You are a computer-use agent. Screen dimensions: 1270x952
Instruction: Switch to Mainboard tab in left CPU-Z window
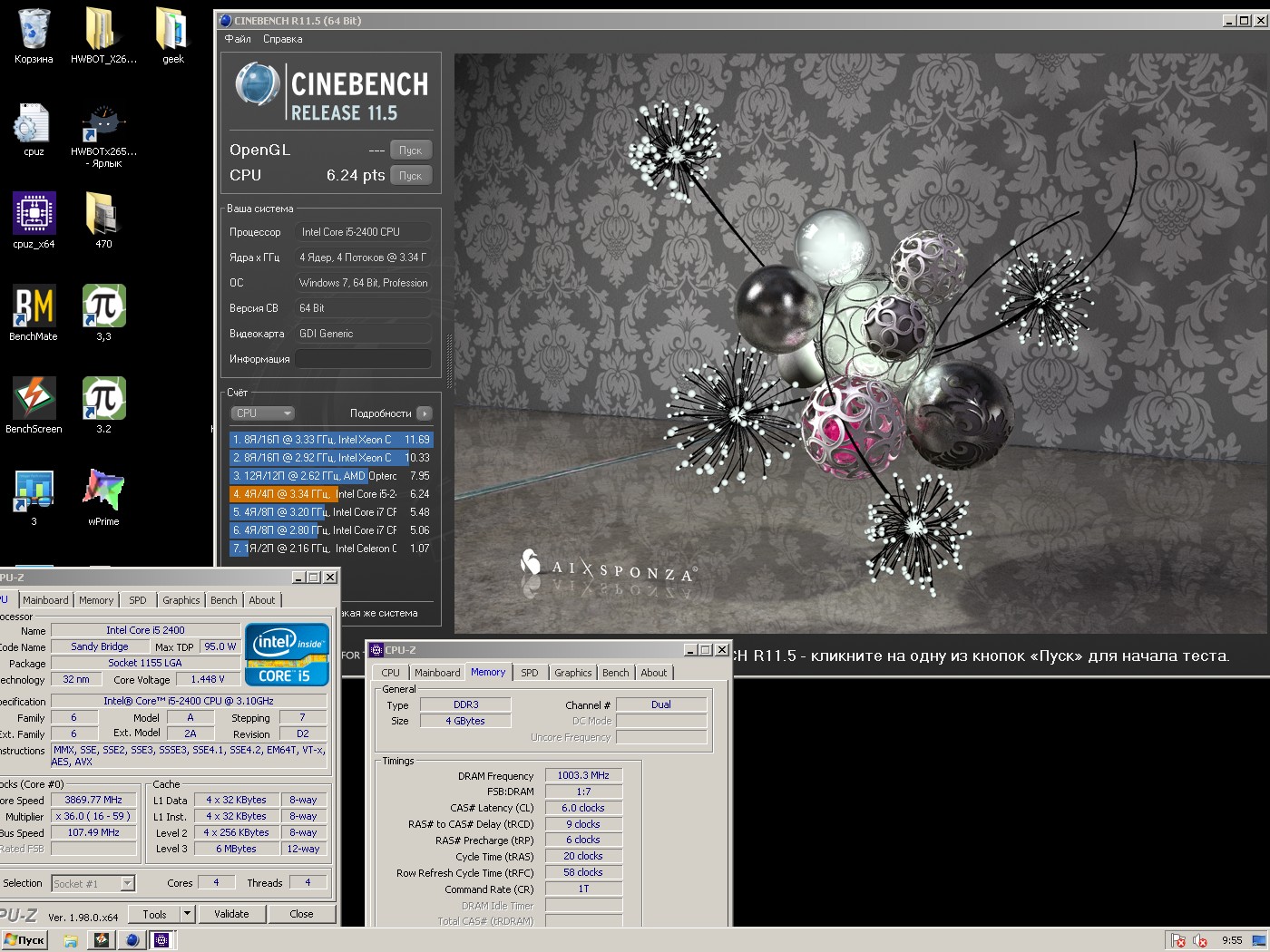[x=45, y=600]
